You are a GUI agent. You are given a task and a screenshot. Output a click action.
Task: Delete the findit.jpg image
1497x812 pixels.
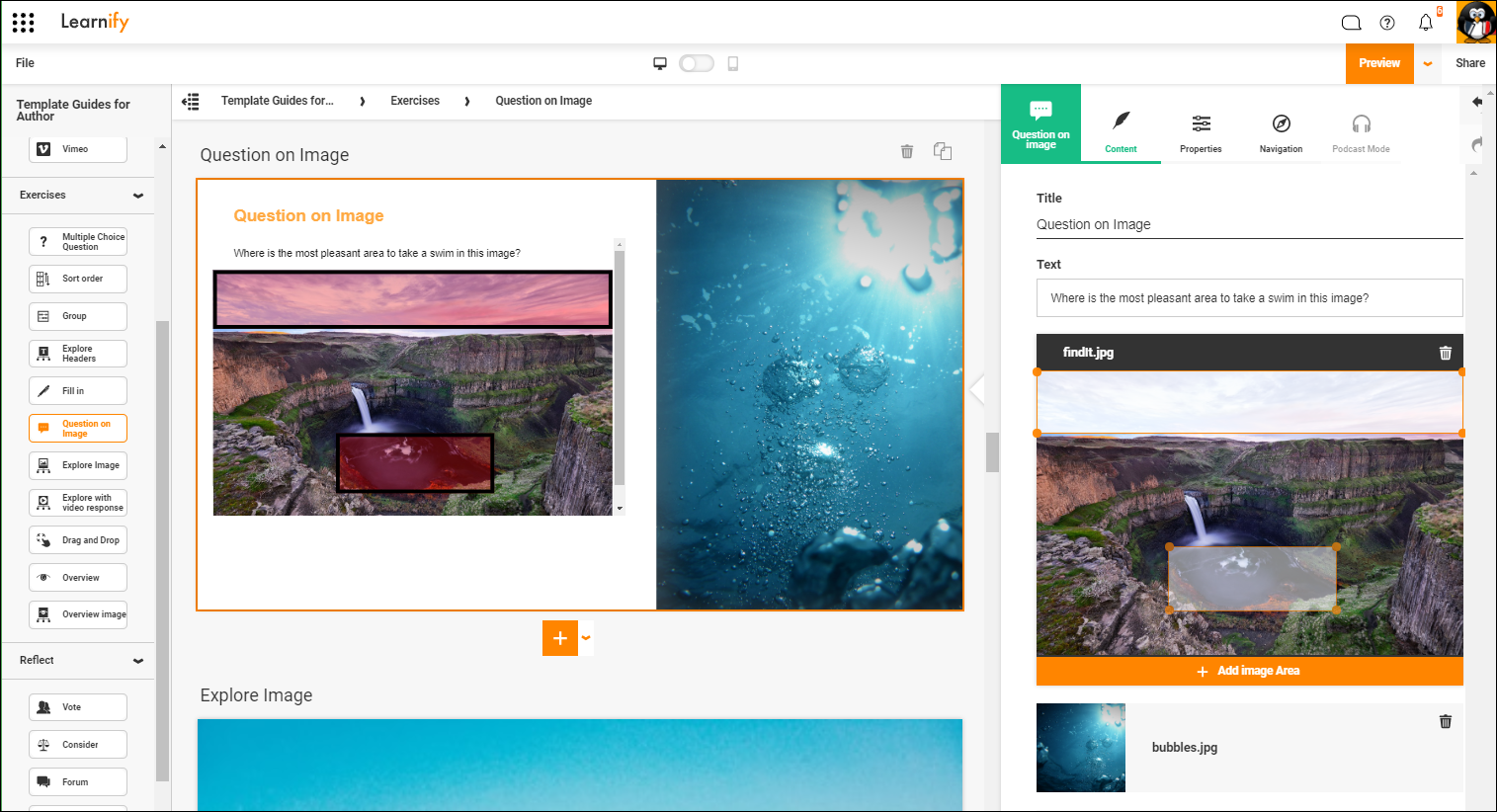click(1446, 353)
